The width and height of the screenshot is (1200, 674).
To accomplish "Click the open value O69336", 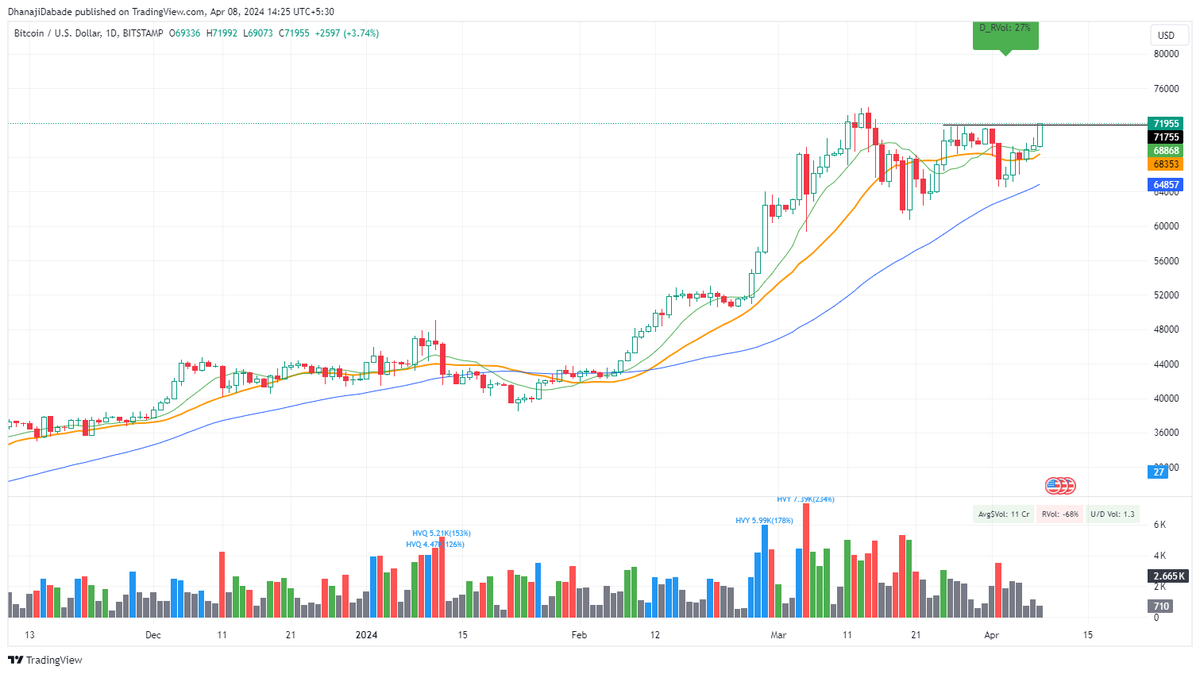I will point(186,34).
